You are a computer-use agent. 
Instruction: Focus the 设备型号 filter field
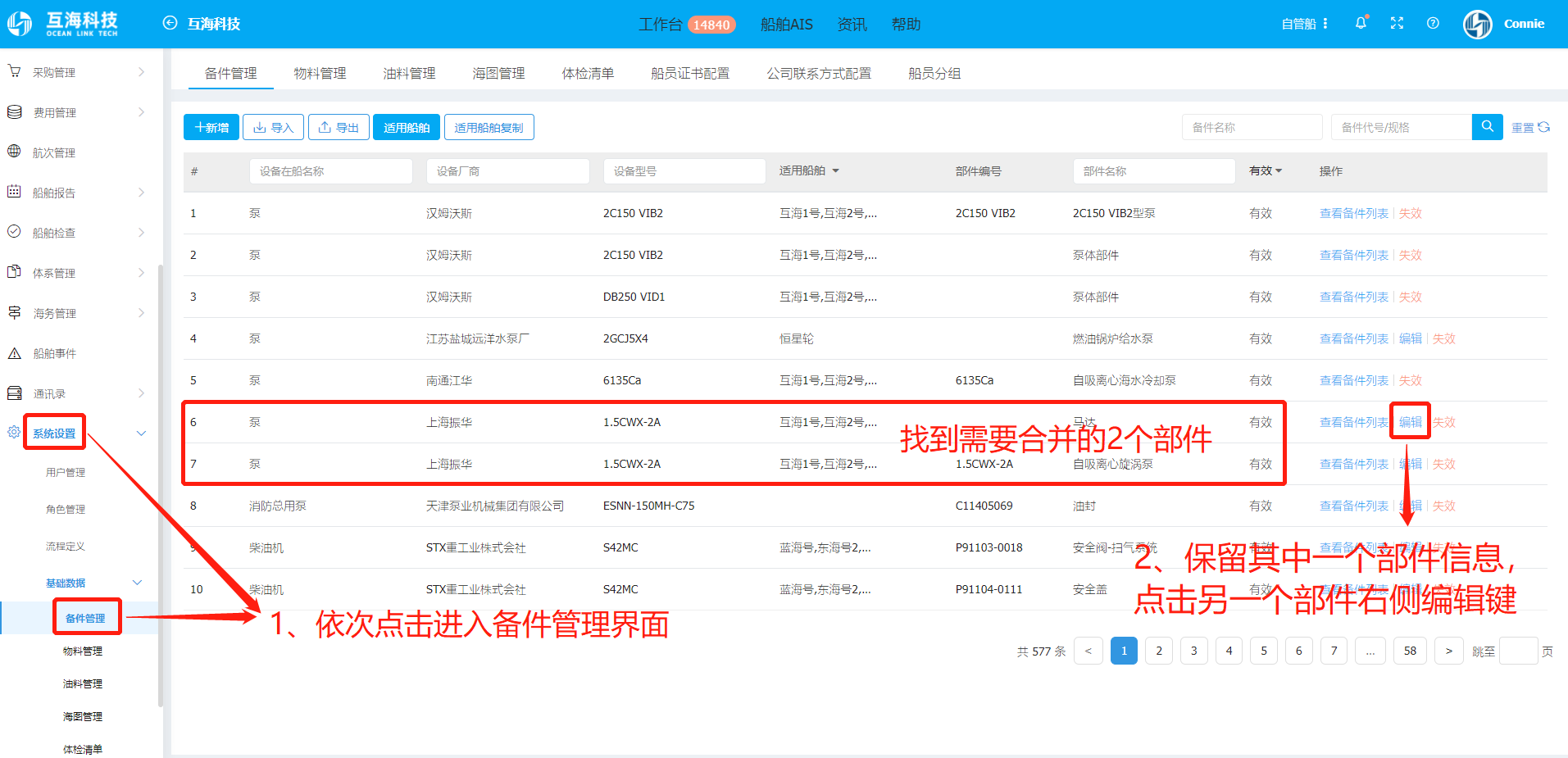pyautogui.click(x=684, y=170)
